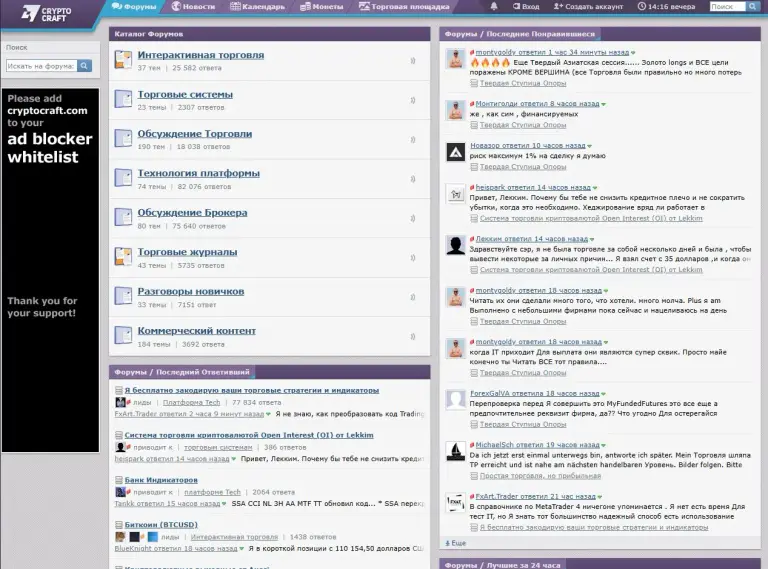
Task: Click the Вход login link
Action: tap(526, 6)
